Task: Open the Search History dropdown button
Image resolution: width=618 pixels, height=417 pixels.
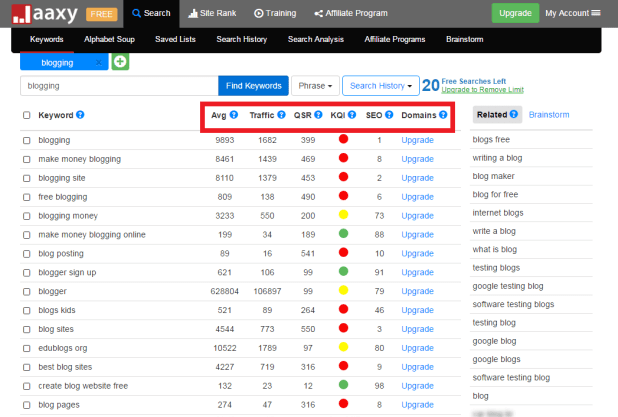Action: coord(381,86)
